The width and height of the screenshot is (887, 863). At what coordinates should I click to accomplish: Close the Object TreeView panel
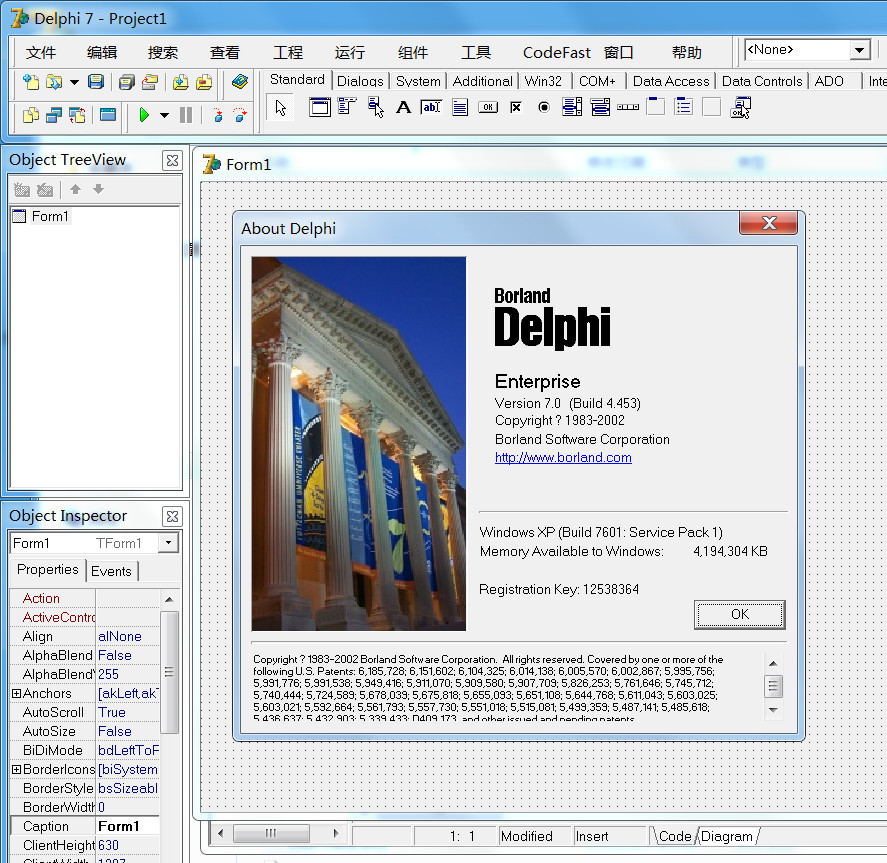pyautogui.click(x=173, y=161)
